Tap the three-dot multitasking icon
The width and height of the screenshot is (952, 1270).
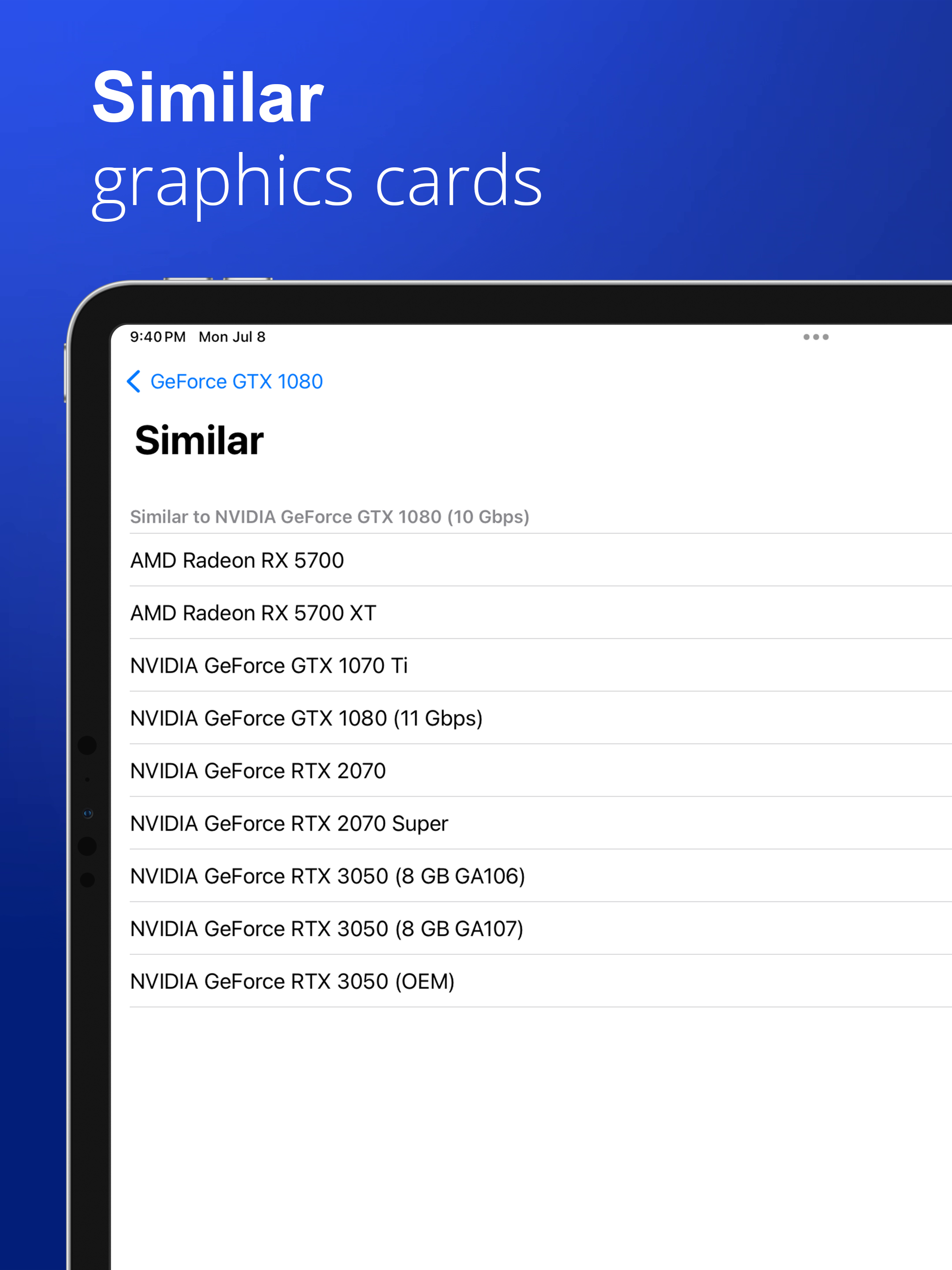(x=815, y=337)
